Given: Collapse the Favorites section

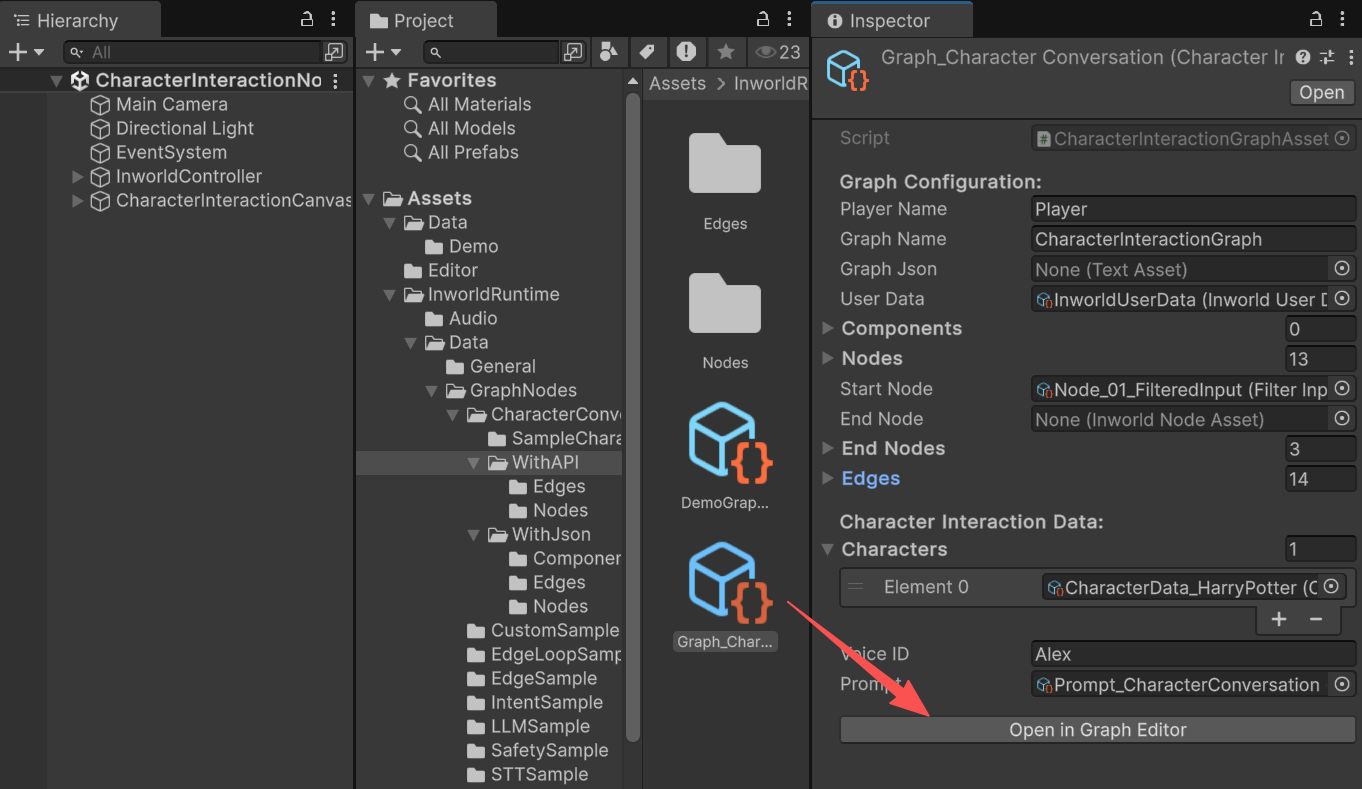Looking at the screenshot, I should tap(368, 81).
